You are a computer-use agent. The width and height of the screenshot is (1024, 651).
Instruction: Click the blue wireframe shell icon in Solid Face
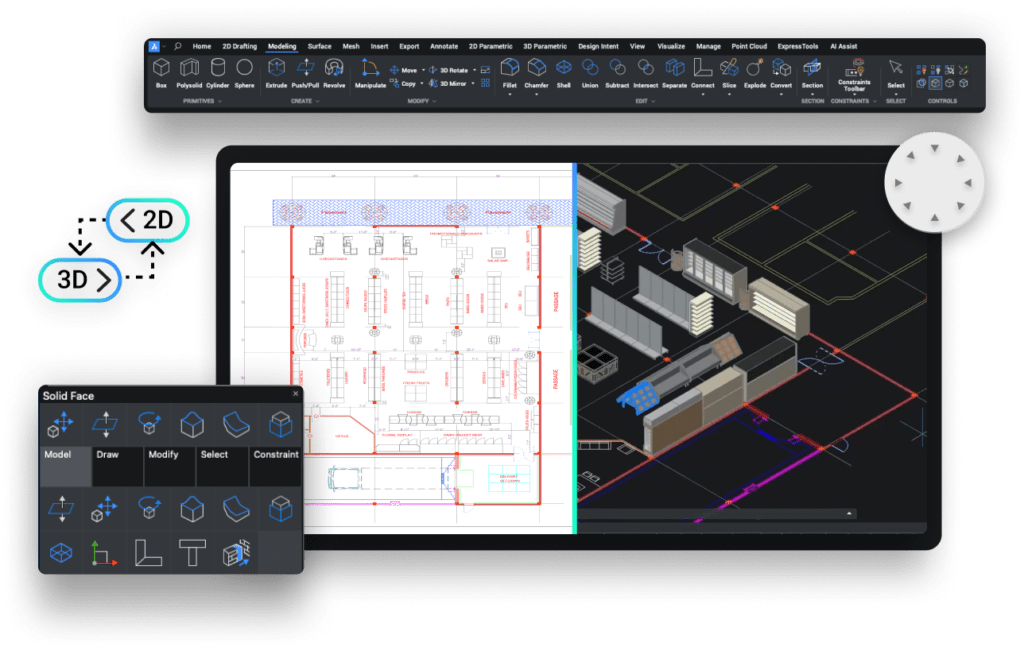[61, 553]
